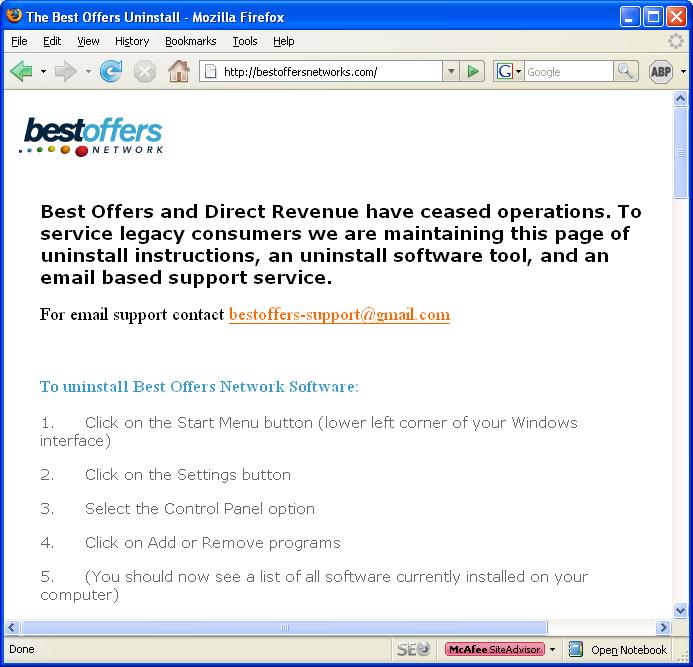Open the Edit menu
The height and width of the screenshot is (667, 693).
tap(52, 41)
